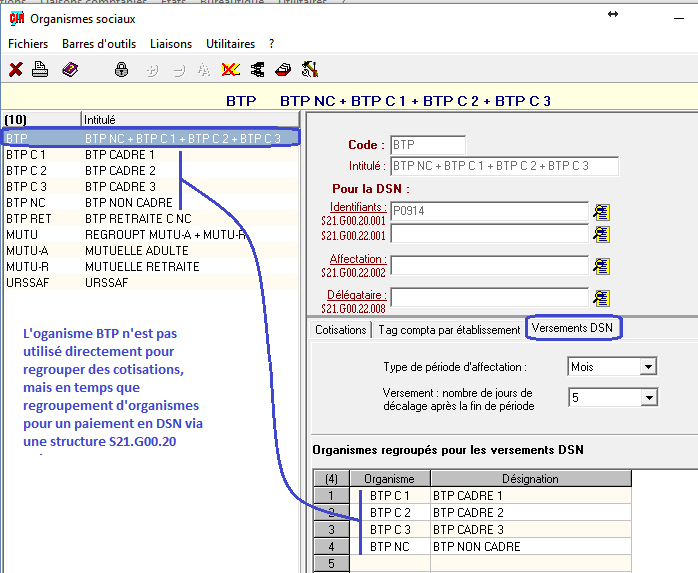Select the URSSAF list row

pyautogui.click(x=150, y=283)
